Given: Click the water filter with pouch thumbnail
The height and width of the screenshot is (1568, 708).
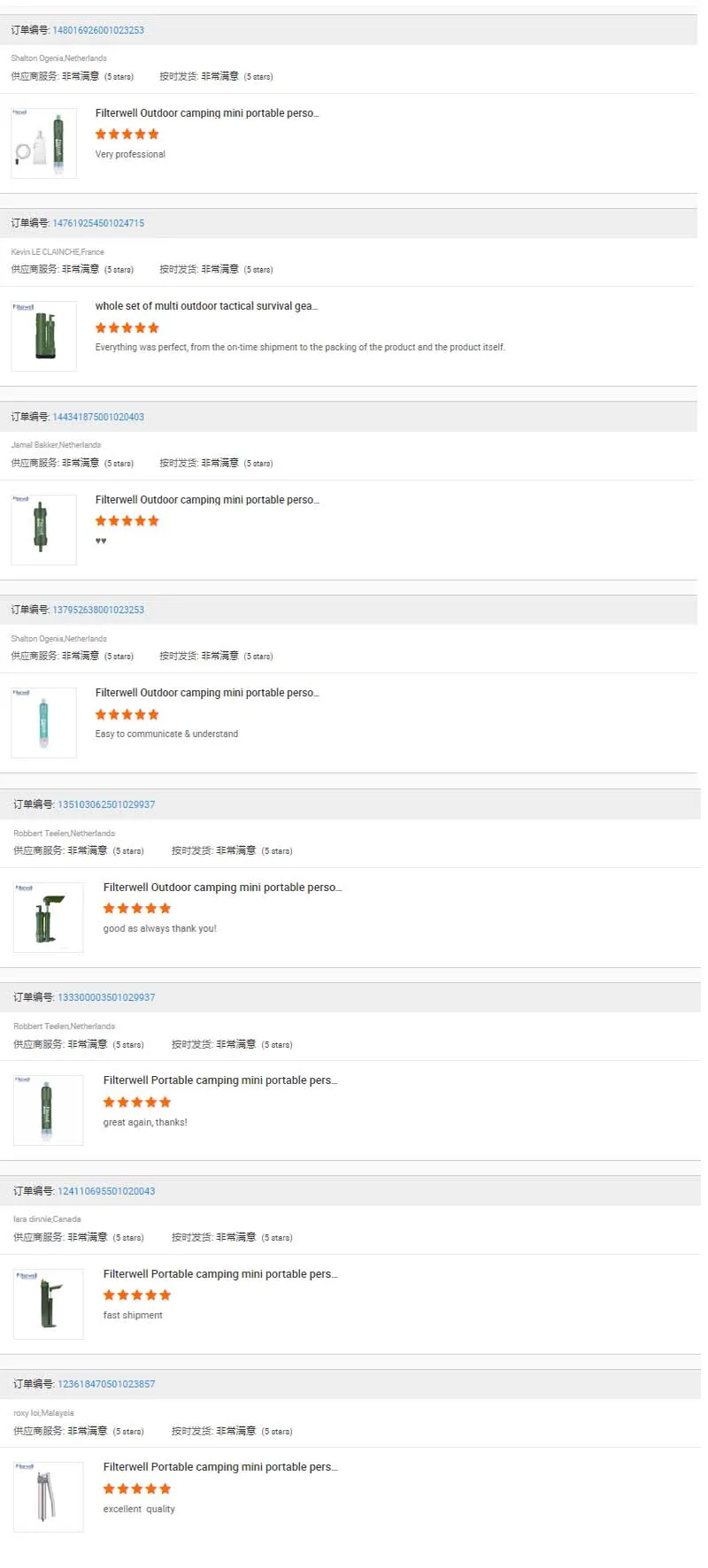Looking at the screenshot, I should (44, 143).
